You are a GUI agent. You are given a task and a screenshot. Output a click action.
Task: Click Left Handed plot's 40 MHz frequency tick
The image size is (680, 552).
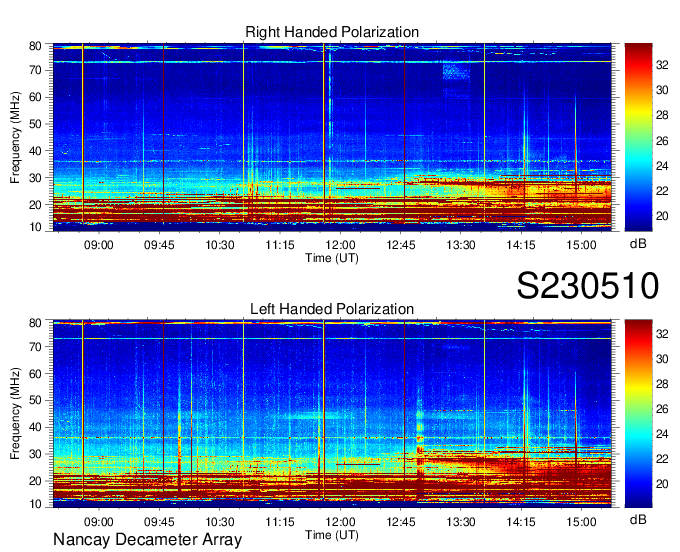click(x=35, y=427)
